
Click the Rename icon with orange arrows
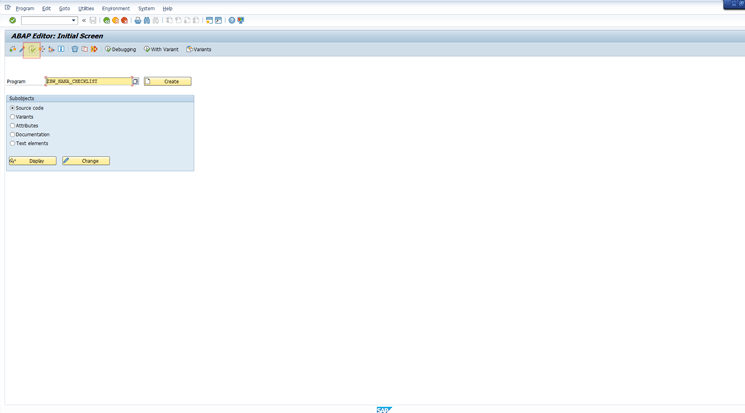[x=94, y=49]
